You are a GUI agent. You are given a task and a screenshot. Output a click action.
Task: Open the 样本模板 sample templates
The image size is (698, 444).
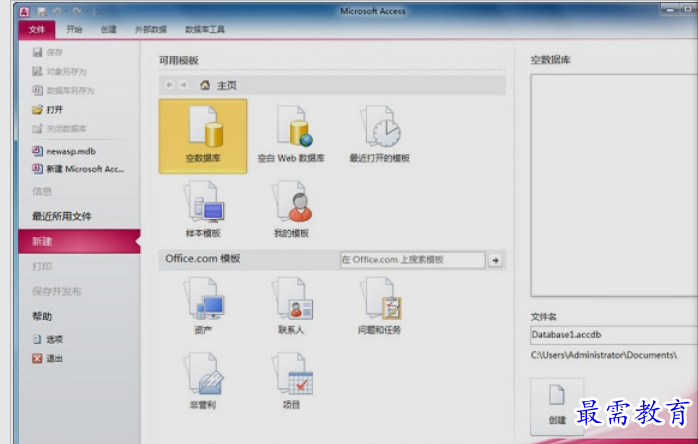[x=203, y=209]
